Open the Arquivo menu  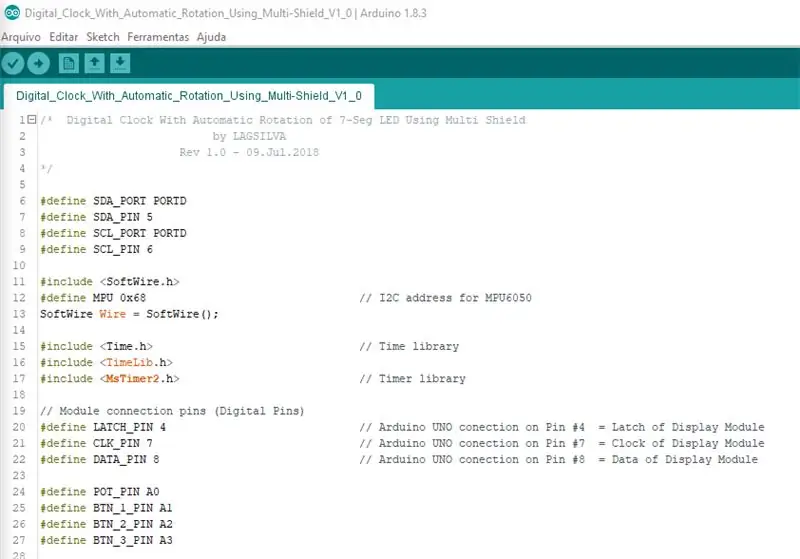(21, 37)
